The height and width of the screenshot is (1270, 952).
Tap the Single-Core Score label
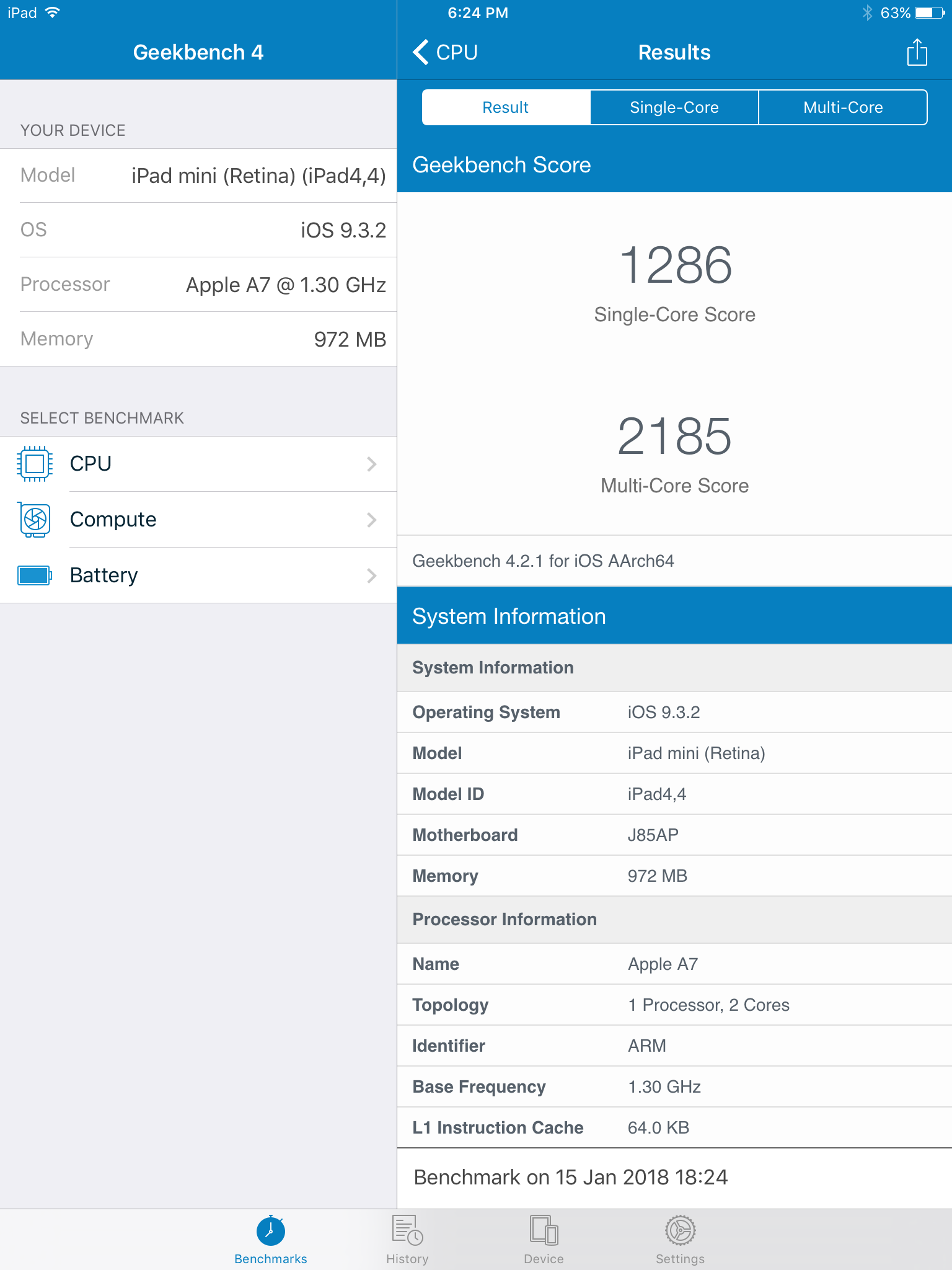(x=675, y=314)
